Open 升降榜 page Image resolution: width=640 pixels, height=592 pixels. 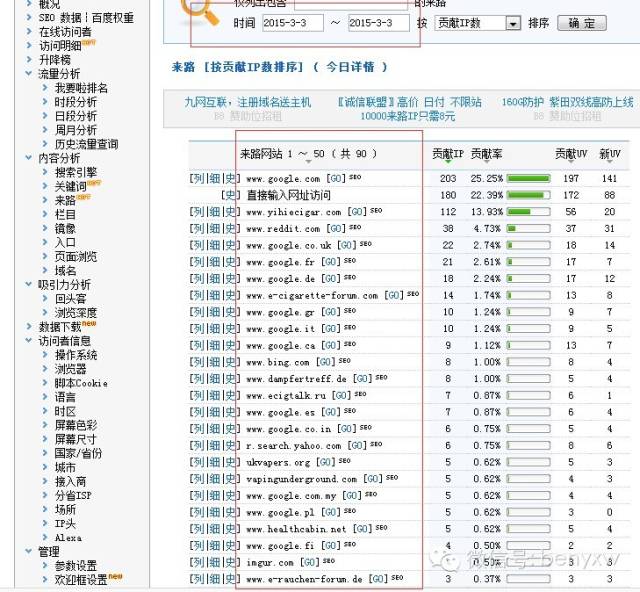tap(55, 60)
